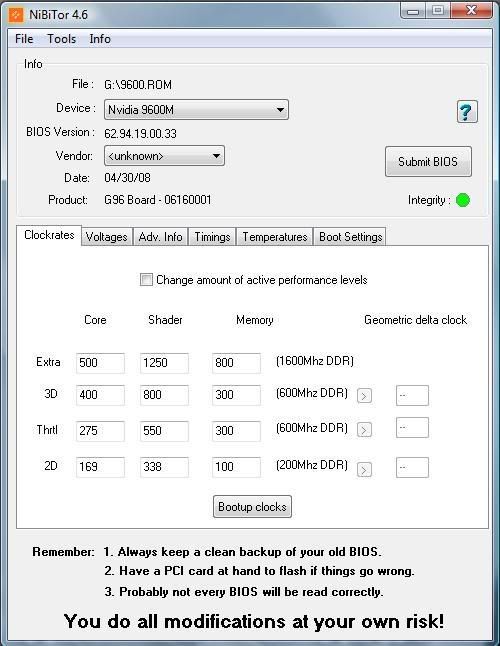Close the NiBiTor window
Screen dimensions: 500x646
coord(471,10)
